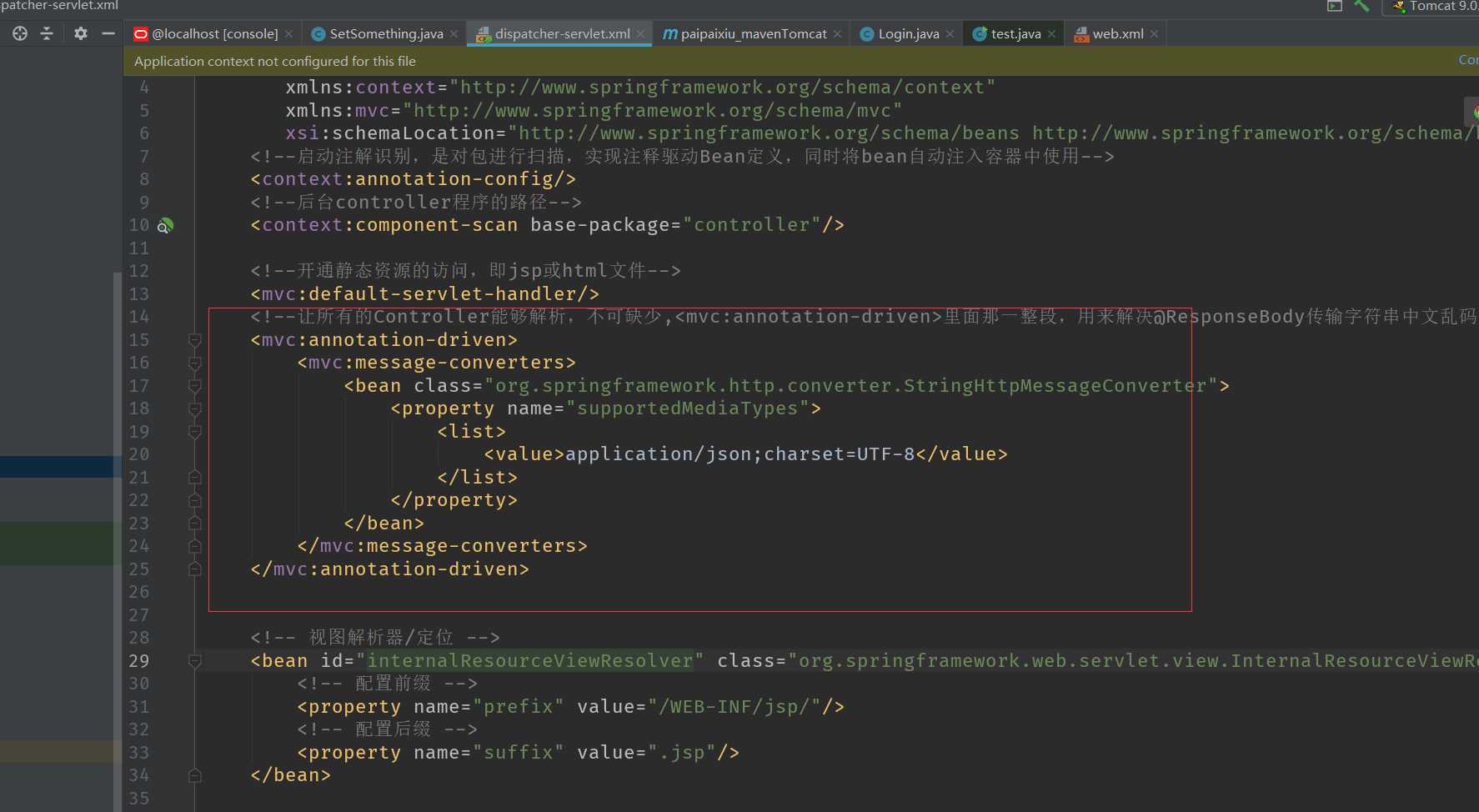Image resolution: width=1479 pixels, height=812 pixels.
Task: Click the supportedMediaTypes property name on line 18
Action: coord(688,409)
